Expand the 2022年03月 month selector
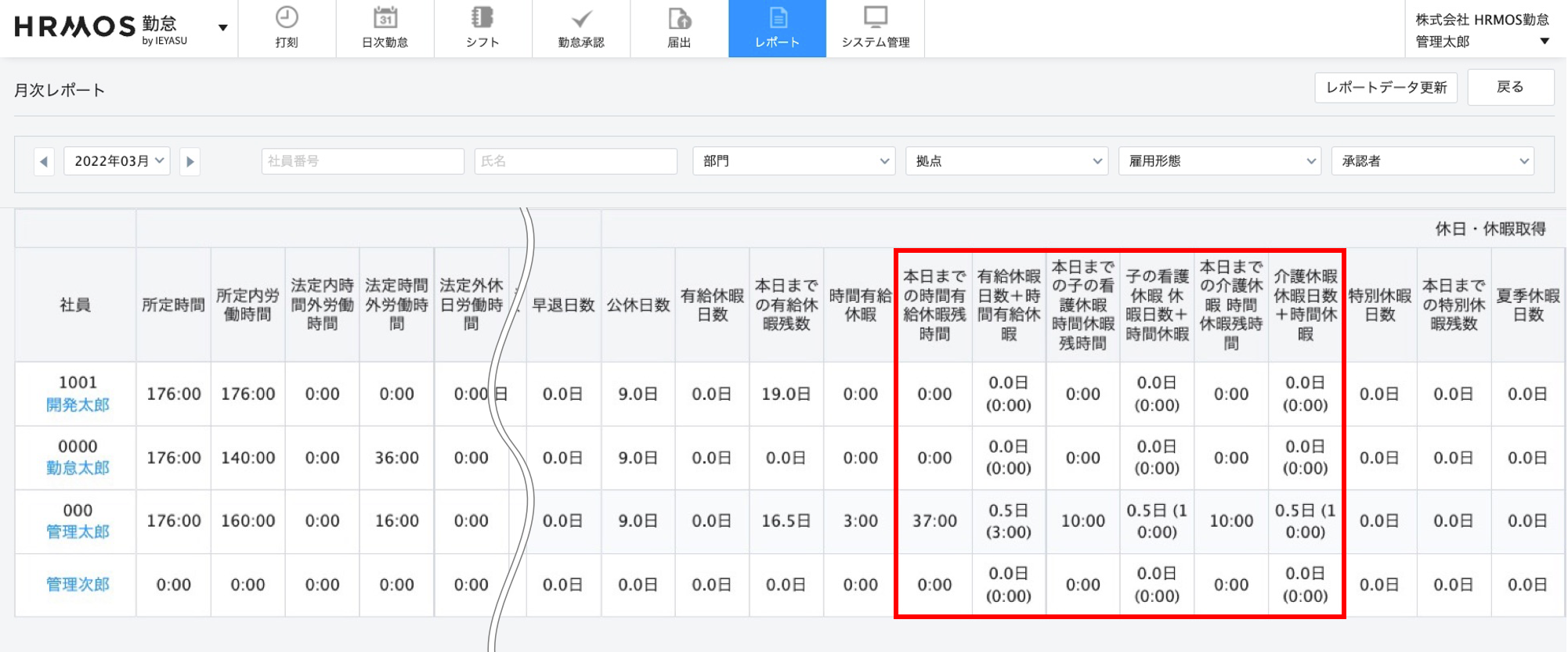 pyautogui.click(x=117, y=161)
